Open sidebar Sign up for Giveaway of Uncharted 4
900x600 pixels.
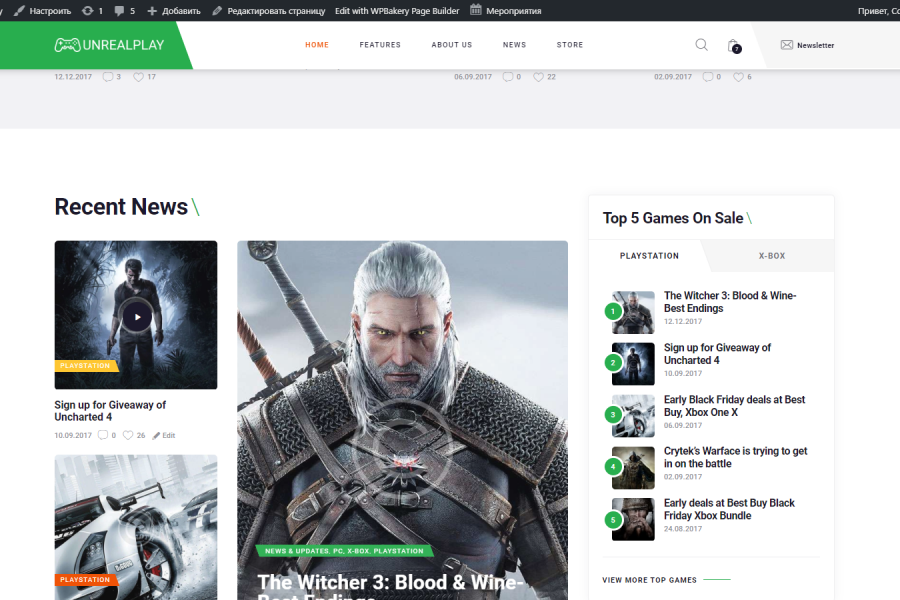[x=717, y=354]
